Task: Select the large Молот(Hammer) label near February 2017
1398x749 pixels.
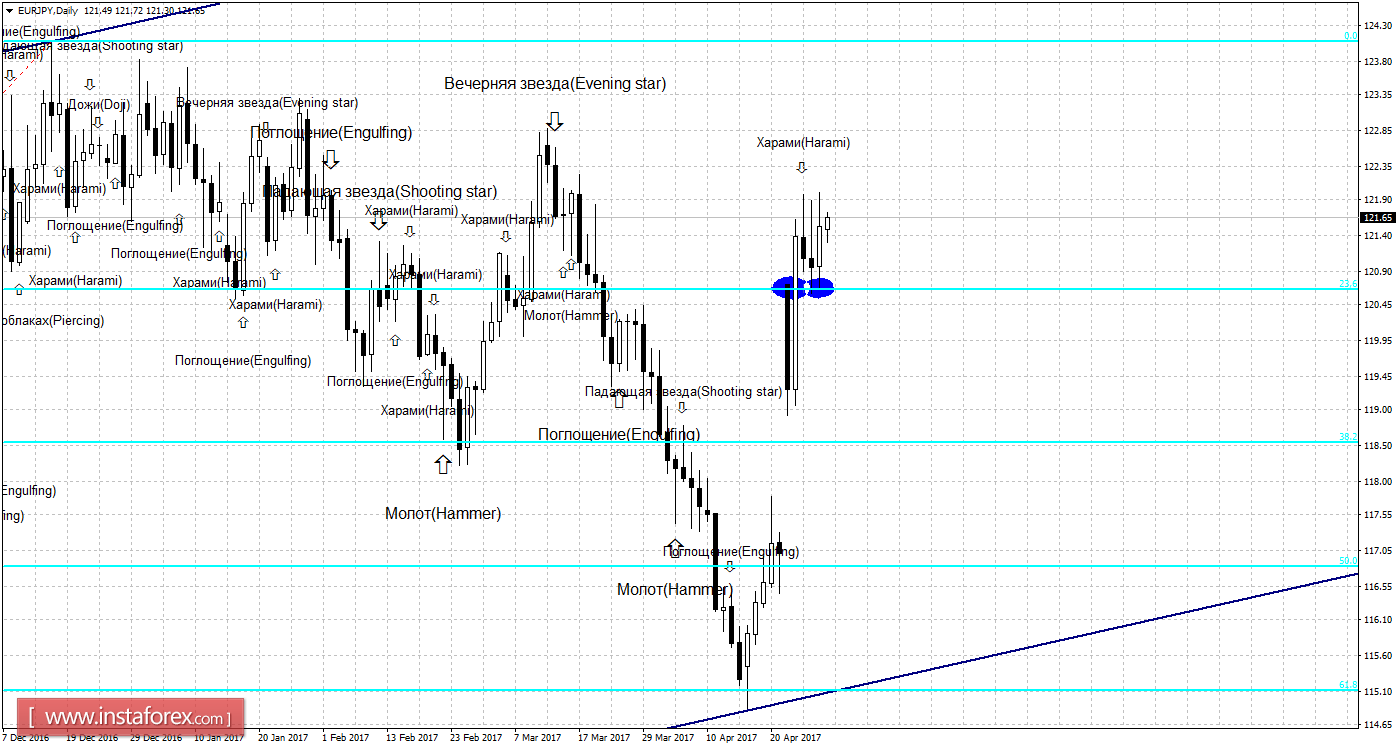Action: point(443,514)
